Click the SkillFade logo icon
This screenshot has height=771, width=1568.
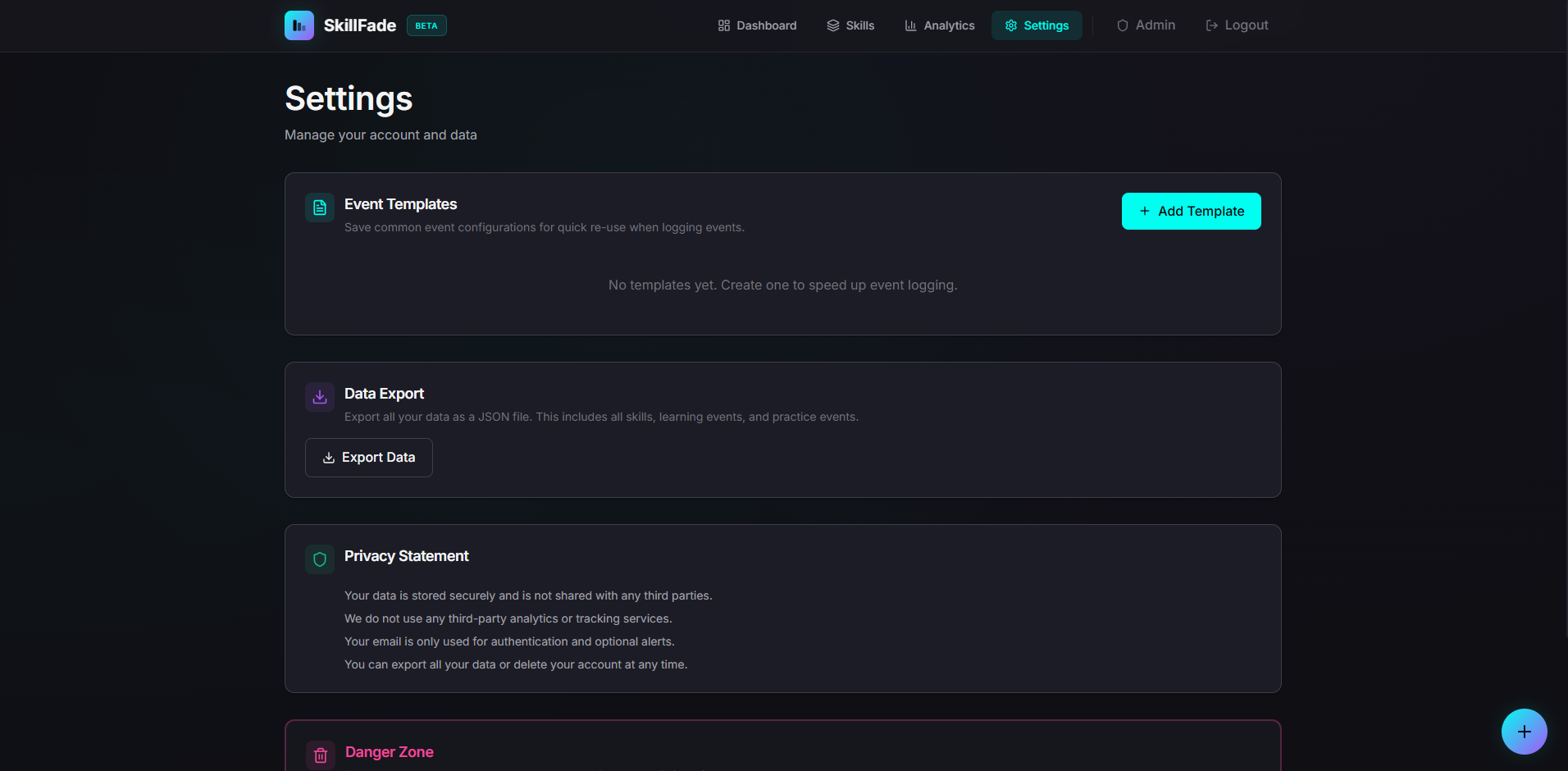(299, 25)
